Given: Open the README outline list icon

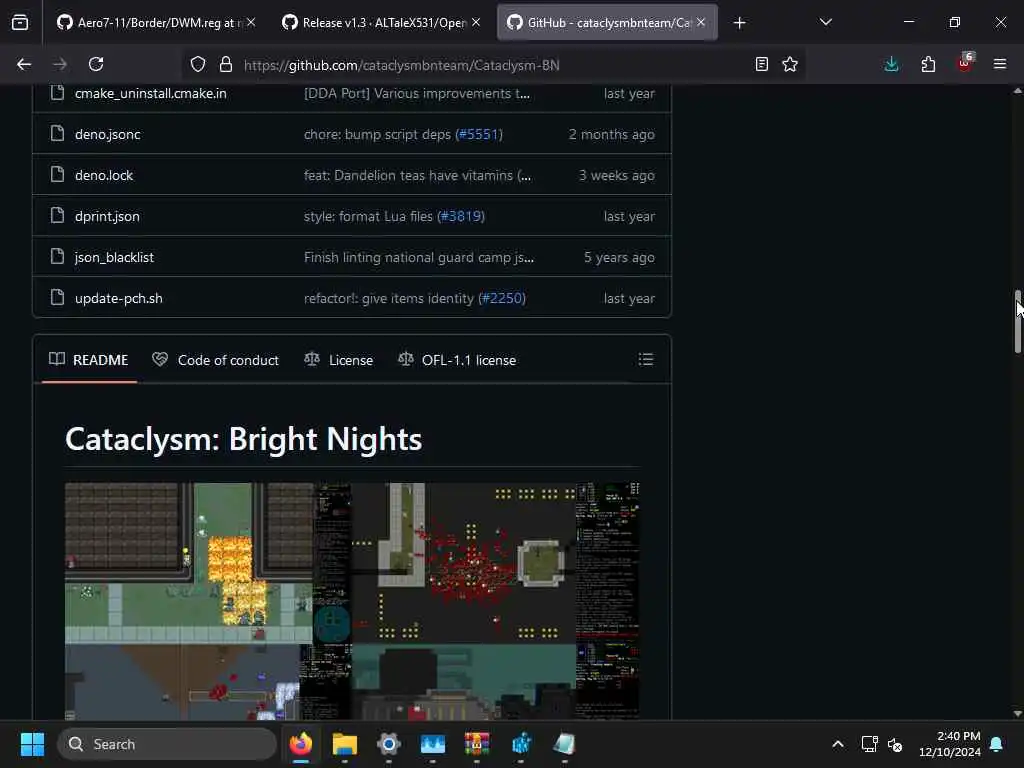Looking at the screenshot, I should pos(646,359).
